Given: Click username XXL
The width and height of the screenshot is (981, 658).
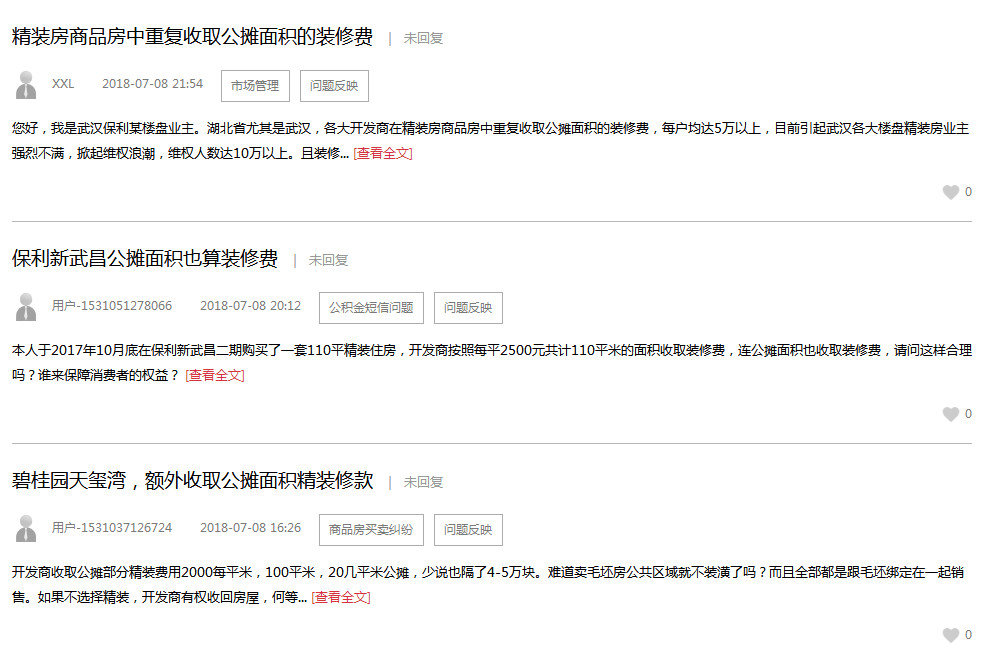Looking at the screenshot, I should [63, 84].
